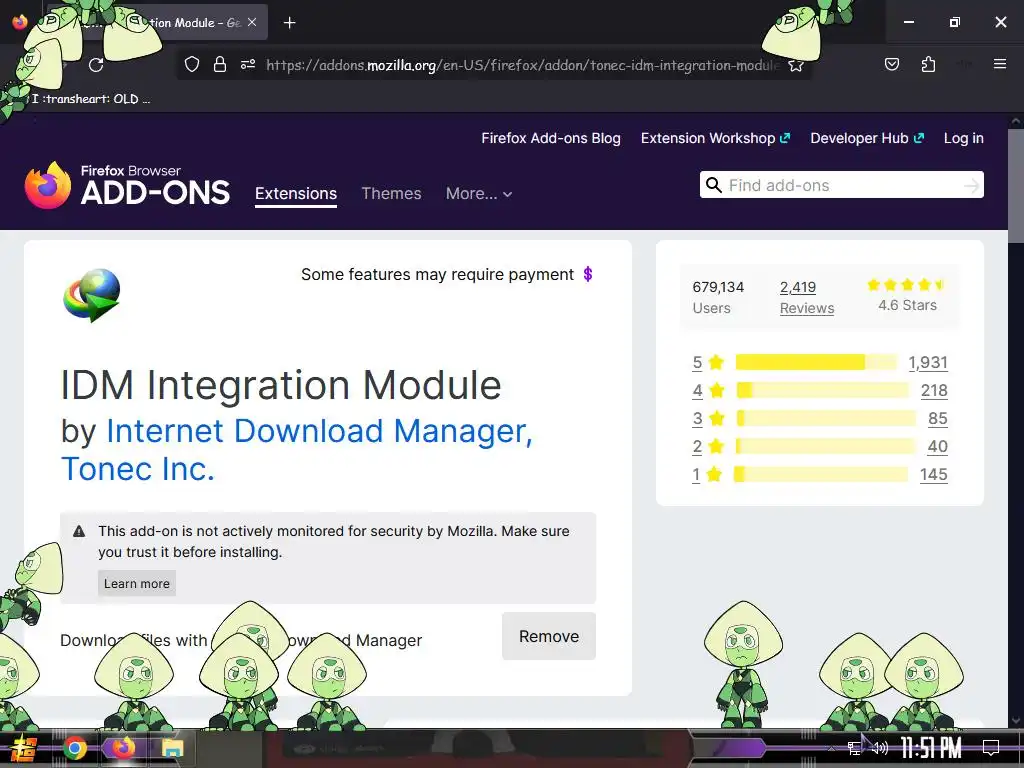Click the Firefox Add-ons logo
Screen dimensions: 1024x768
tap(127, 185)
